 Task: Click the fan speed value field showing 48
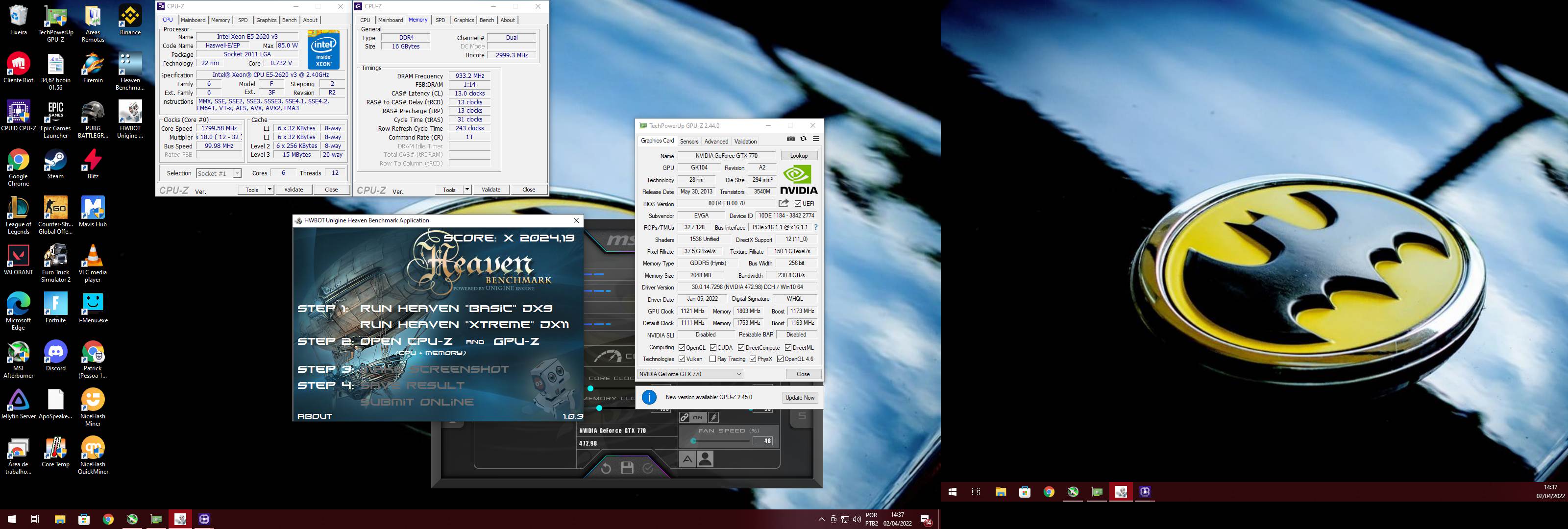click(x=763, y=441)
